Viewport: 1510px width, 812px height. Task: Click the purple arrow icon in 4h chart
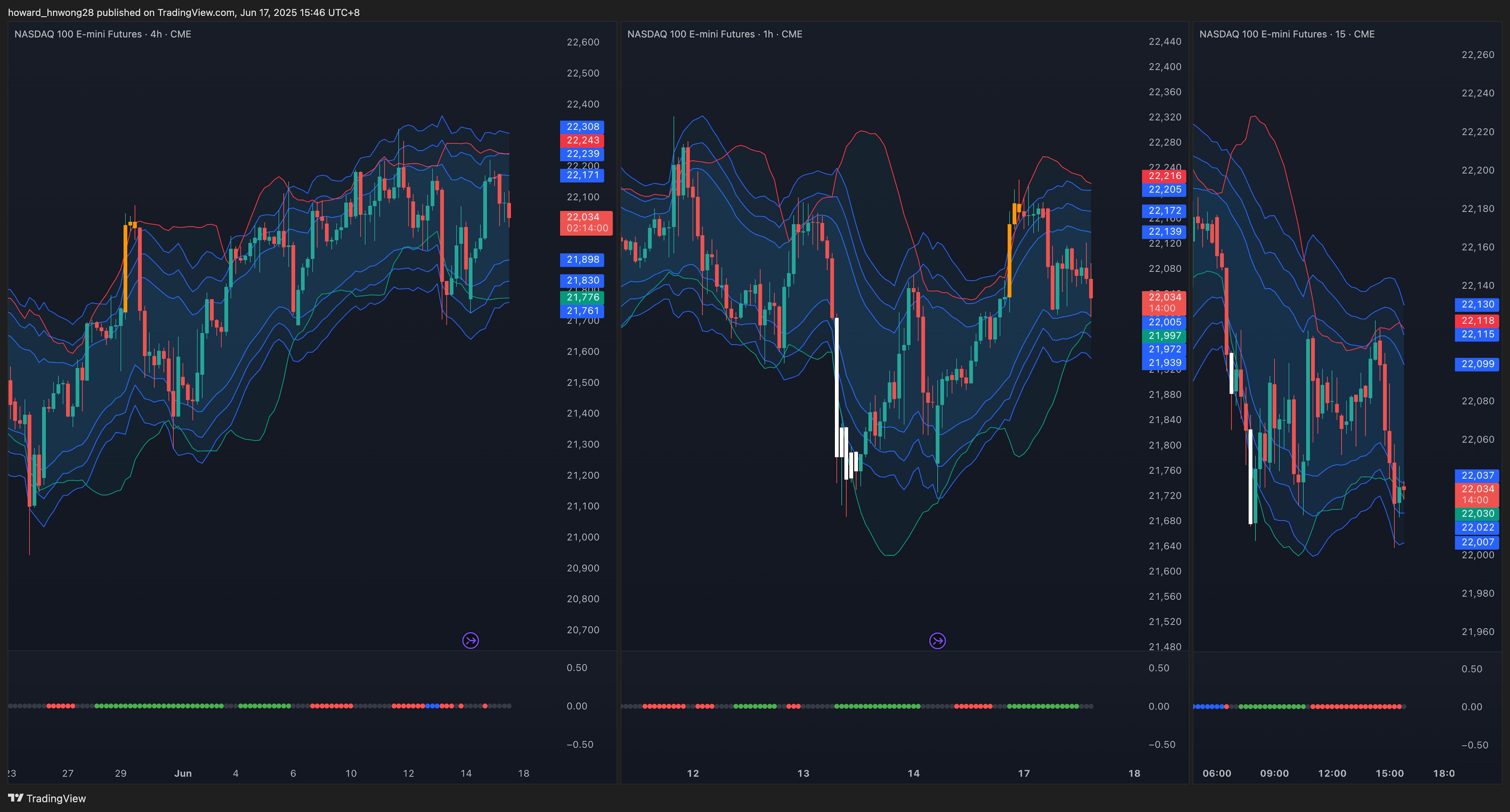470,640
